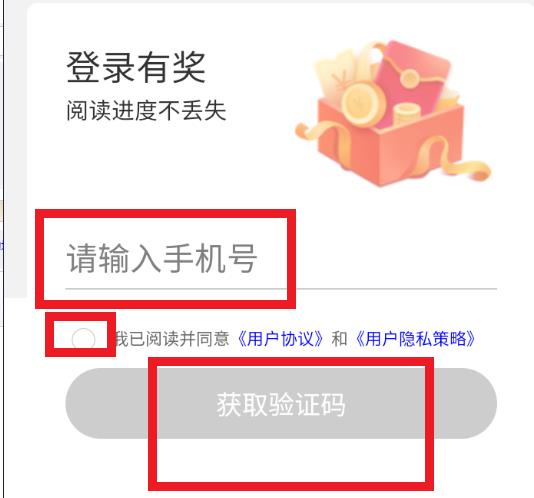This screenshot has height=498, width=534.
Task: Click the large gold coin illustration
Action: click(x=362, y=103)
